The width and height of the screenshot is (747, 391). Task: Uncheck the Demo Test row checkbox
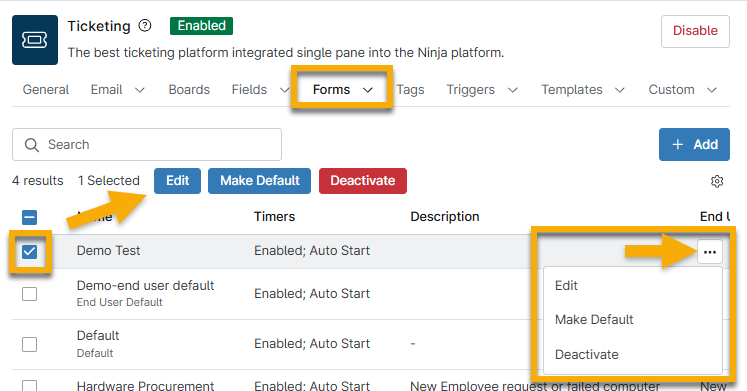(30, 251)
